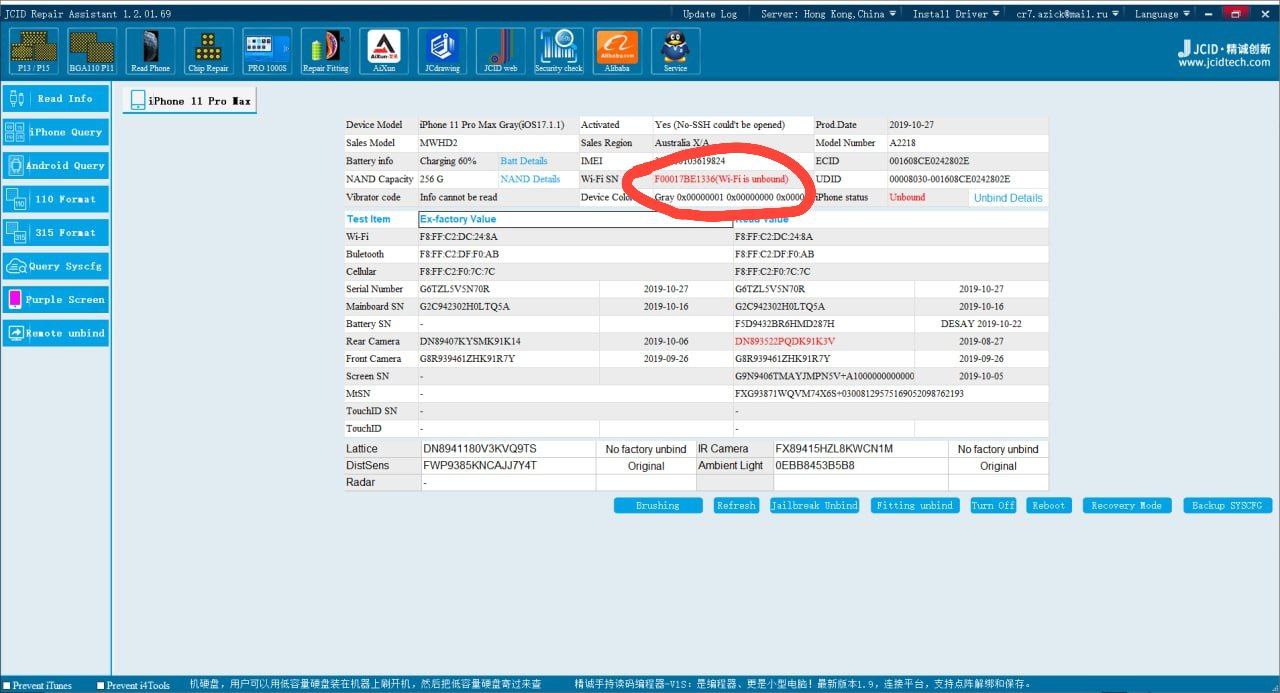Select the Read Phone toolbar icon
Screen dimensions: 1280x693
[150, 50]
